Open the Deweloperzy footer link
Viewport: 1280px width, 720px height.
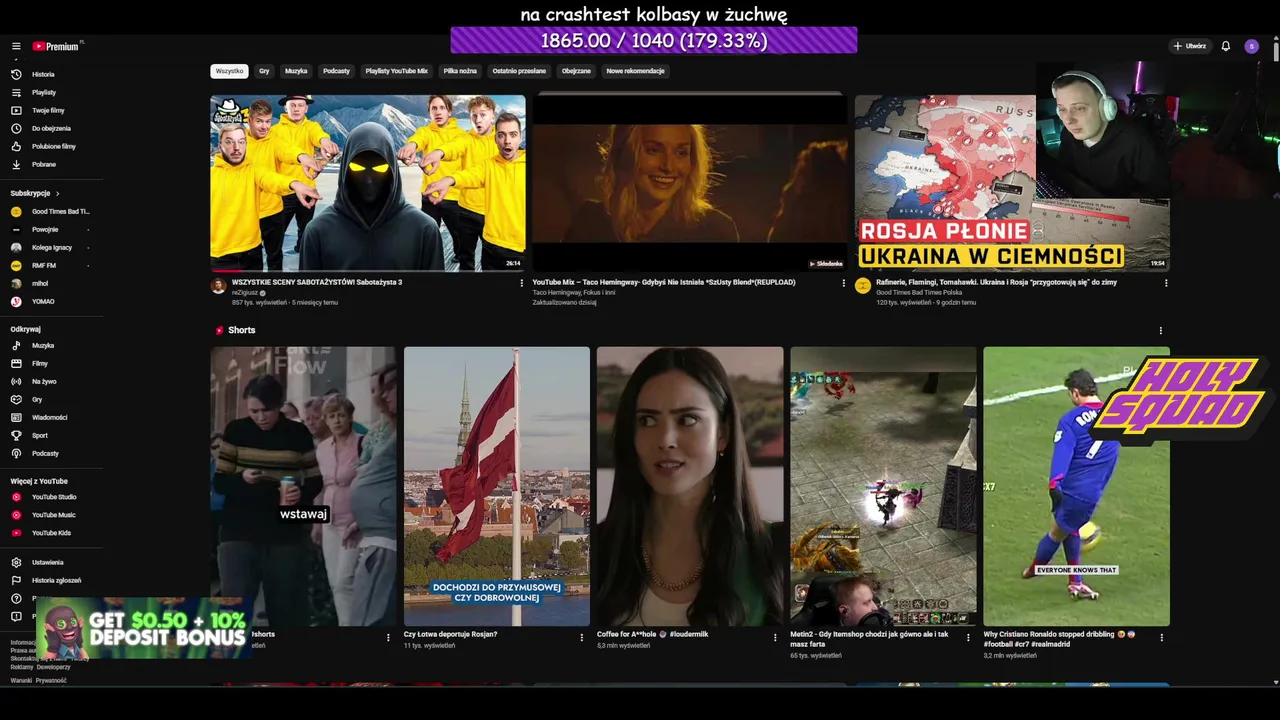pos(53,667)
